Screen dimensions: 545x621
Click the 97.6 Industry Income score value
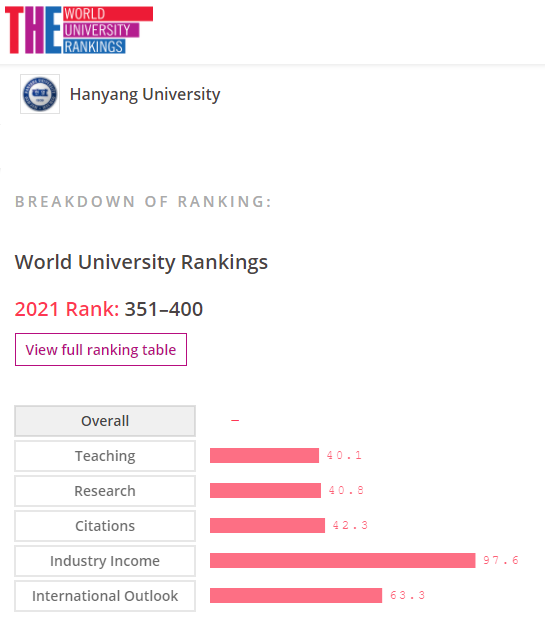tap(501, 560)
